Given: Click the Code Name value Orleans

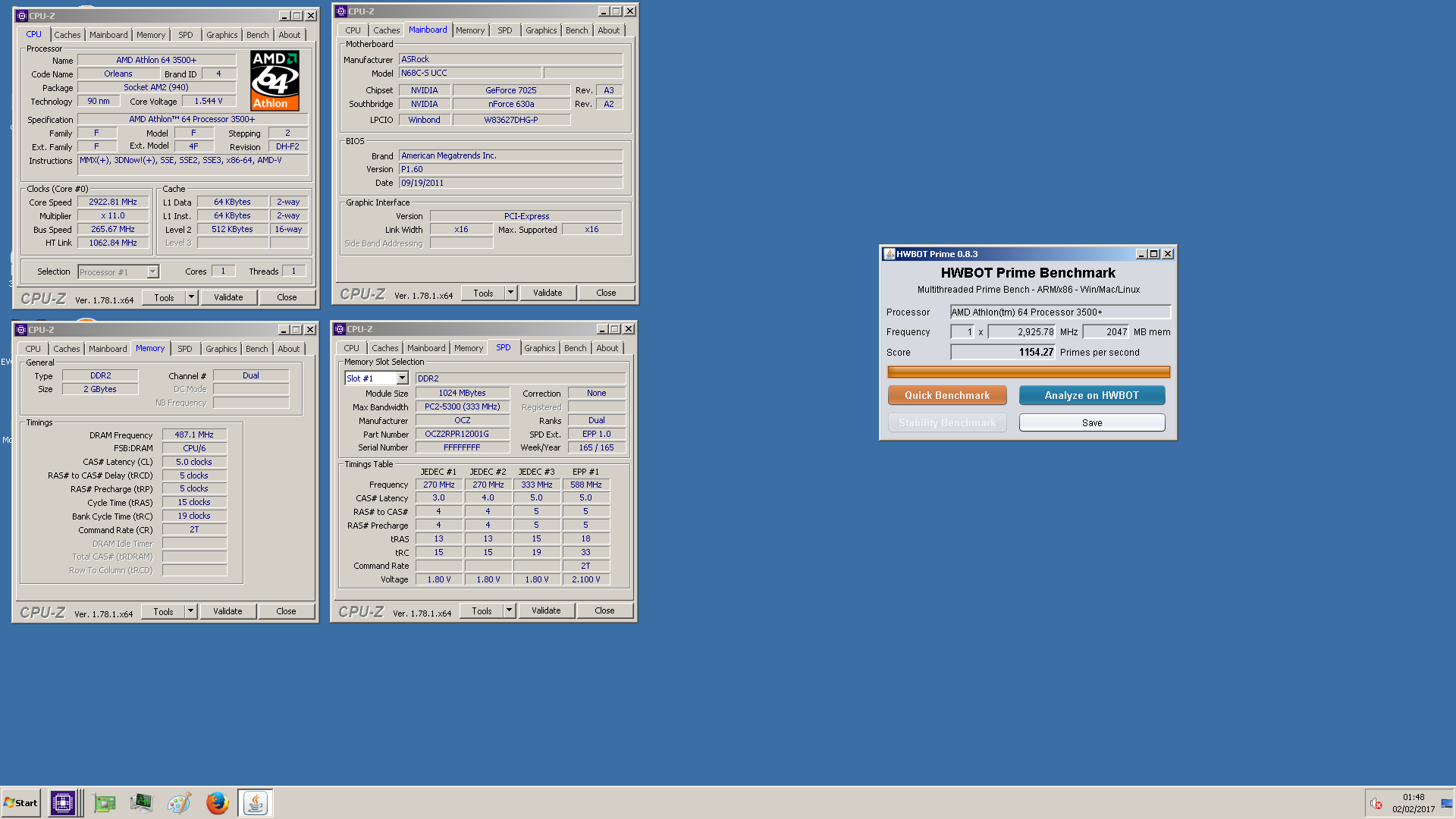Looking at the screenshot, I should [118, 74].
